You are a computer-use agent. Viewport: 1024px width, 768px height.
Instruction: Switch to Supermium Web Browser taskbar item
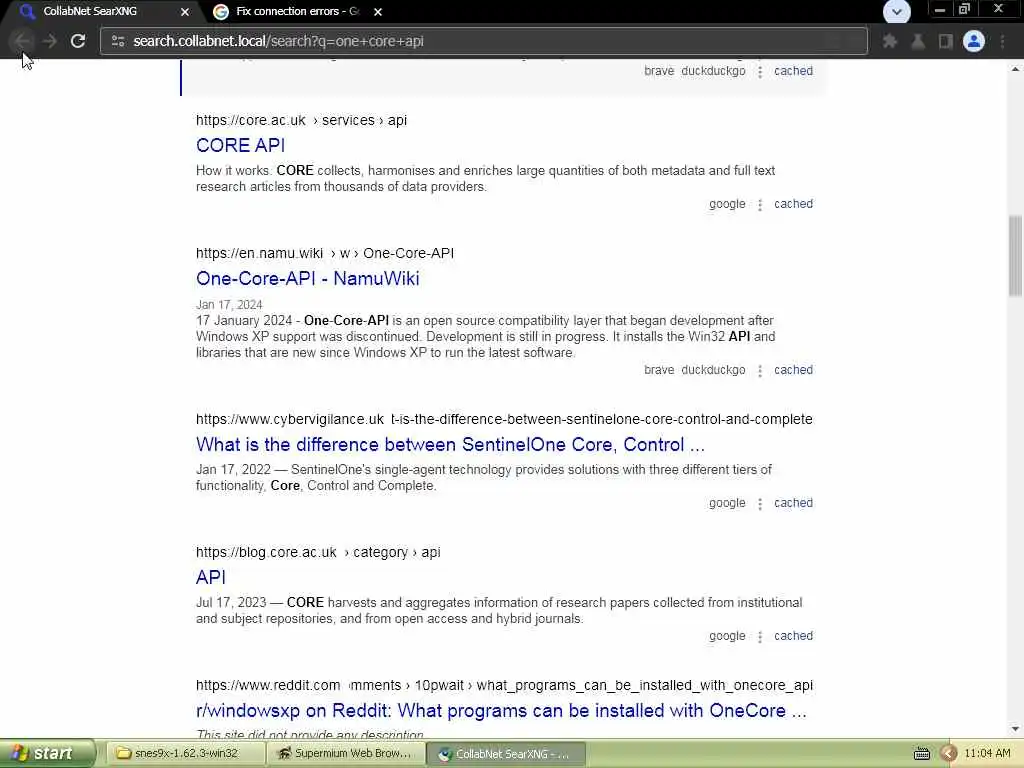(346, 754)
